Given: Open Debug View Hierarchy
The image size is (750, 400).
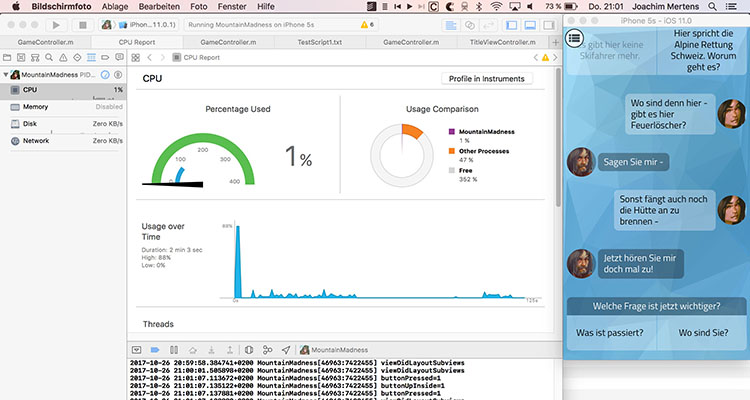Looking at the screenshot, I should point(249,350).
